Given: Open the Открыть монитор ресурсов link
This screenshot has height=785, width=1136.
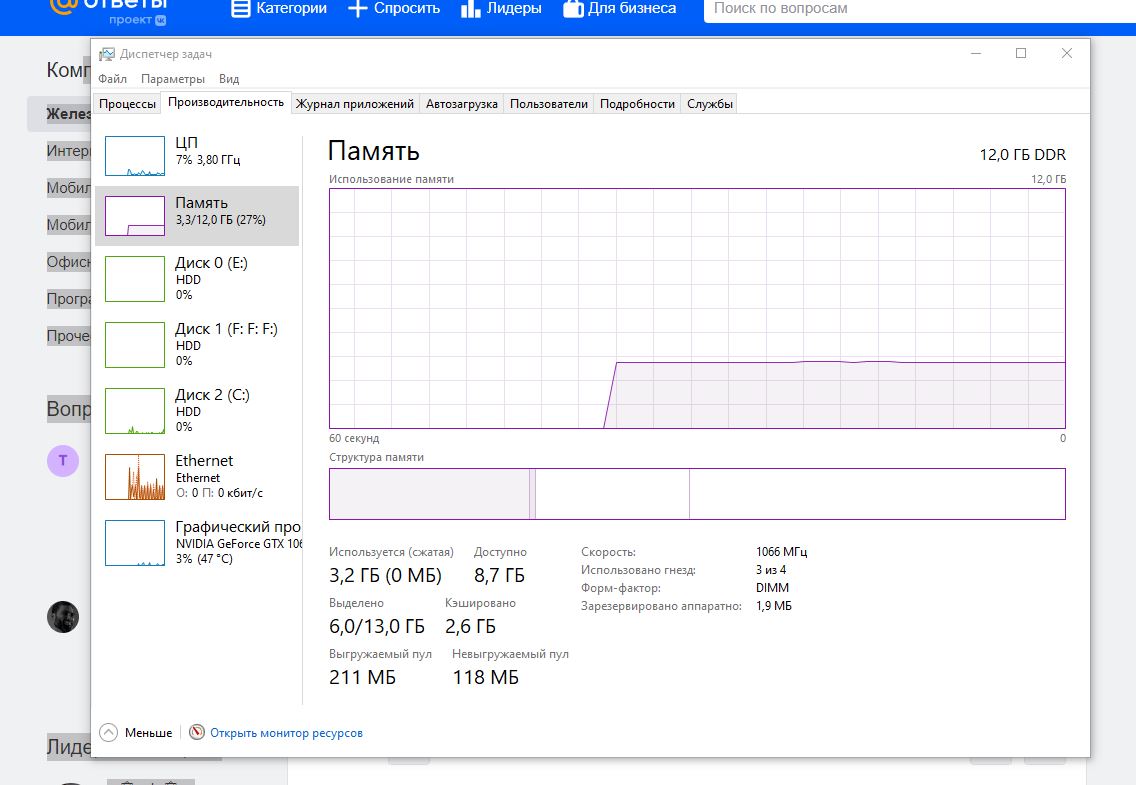Looking at the screenshot, I should pos(286,733).
